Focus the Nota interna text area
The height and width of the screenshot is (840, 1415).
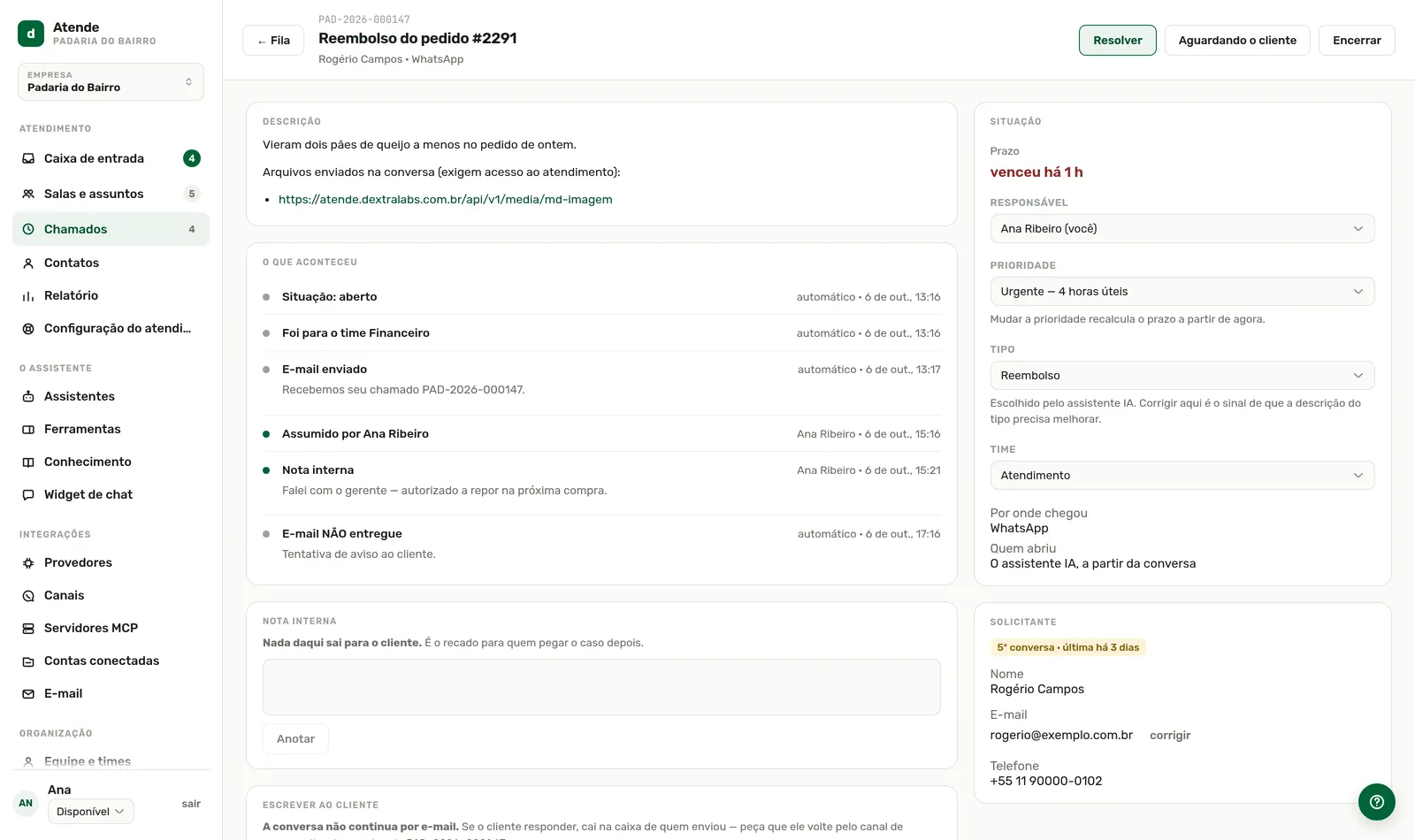tap(601, 687)
